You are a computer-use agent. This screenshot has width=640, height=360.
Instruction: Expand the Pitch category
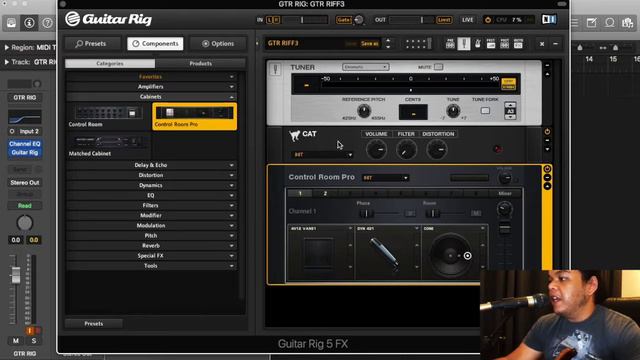pyautogui.click(x=151, y=236)
